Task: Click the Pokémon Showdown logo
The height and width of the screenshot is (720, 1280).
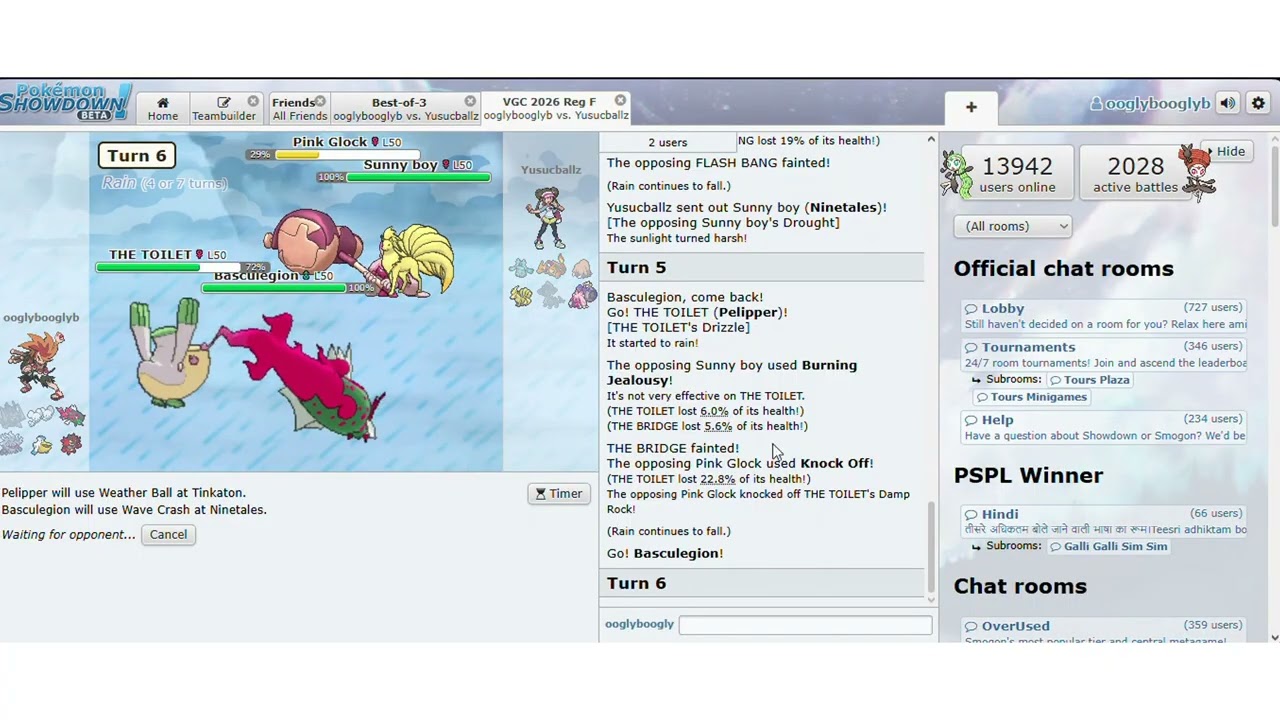Action: pos(66,102)
